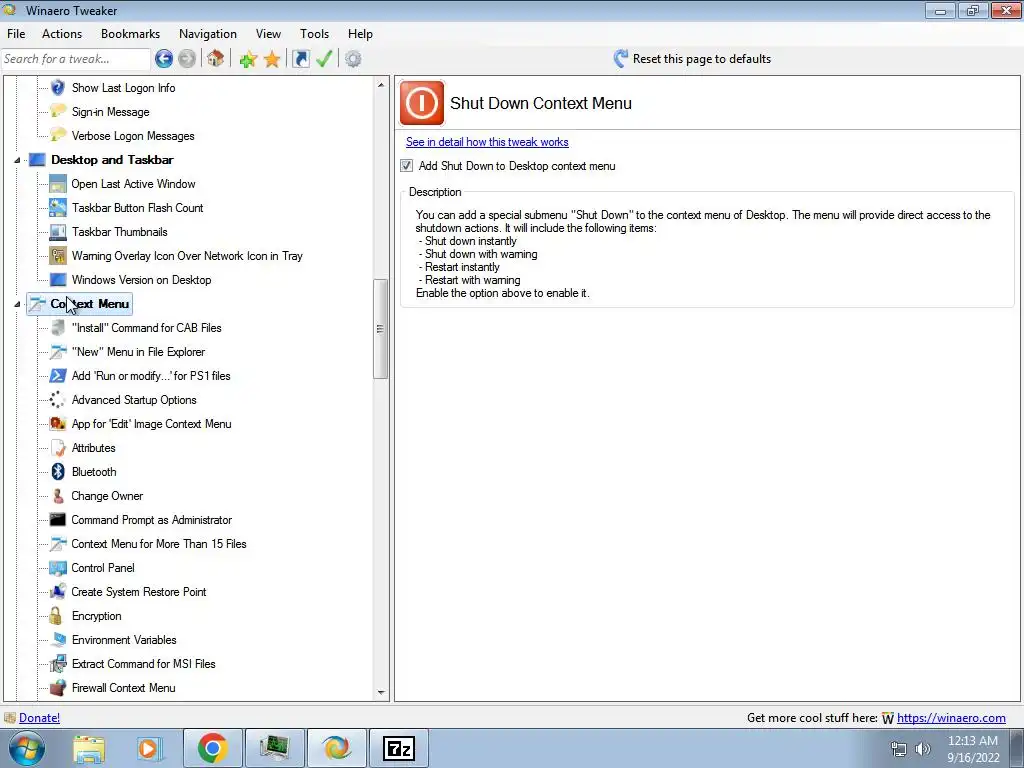Click the Encryption padlock icon

click(57, 616)
